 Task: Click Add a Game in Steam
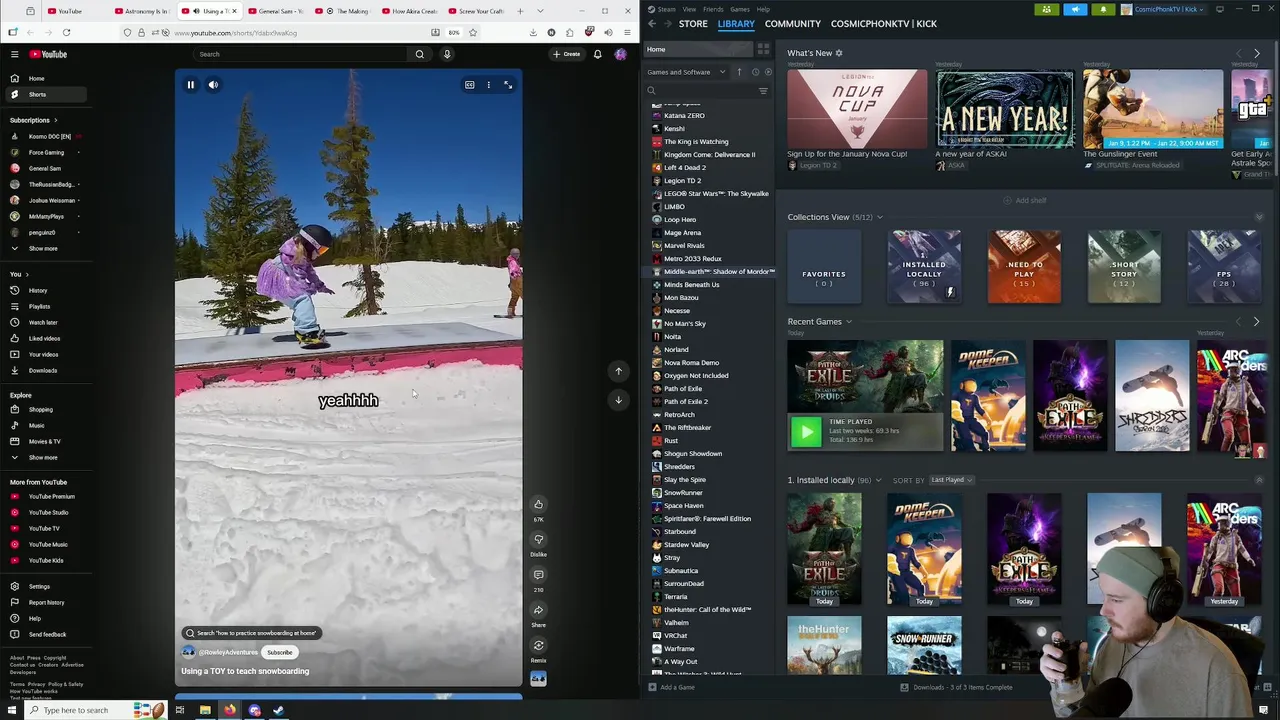click(x=672, y=687)
